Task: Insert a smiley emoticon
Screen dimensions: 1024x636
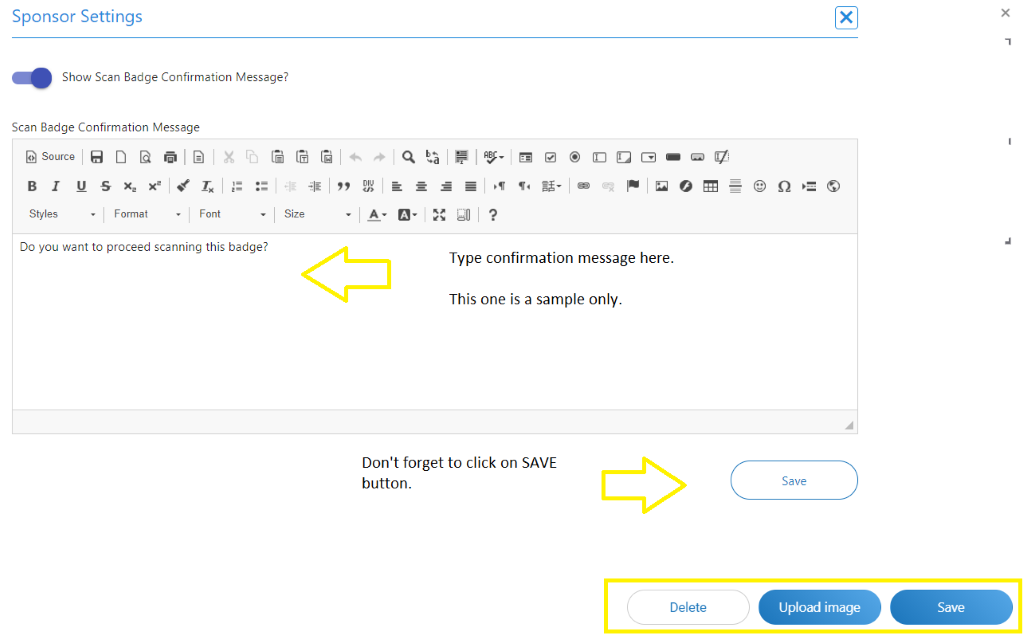Action: click(x=760, y=186)
